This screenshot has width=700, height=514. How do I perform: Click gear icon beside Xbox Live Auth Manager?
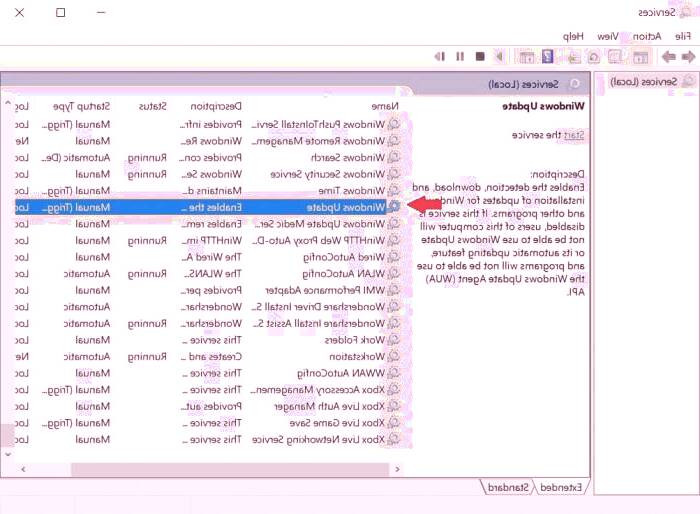point(393,406)
